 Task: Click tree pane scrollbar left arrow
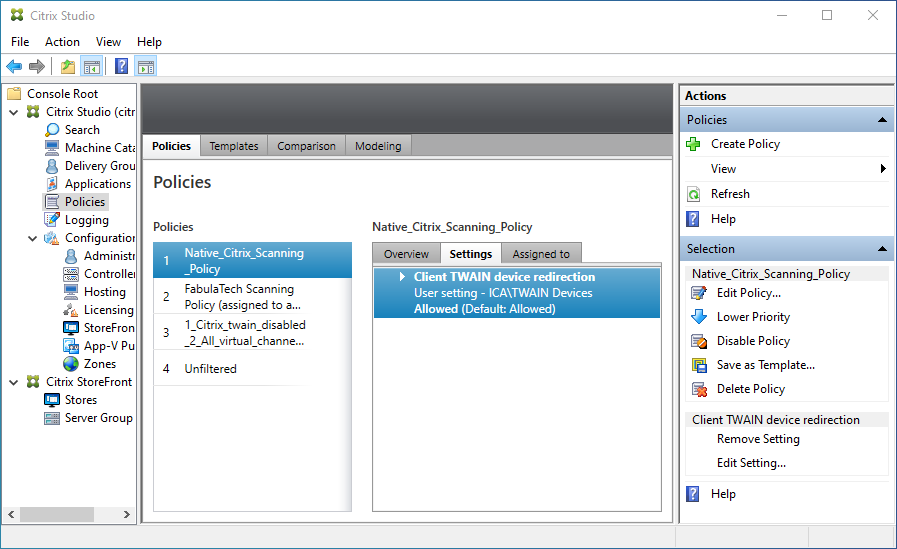[x=11, y=515]
